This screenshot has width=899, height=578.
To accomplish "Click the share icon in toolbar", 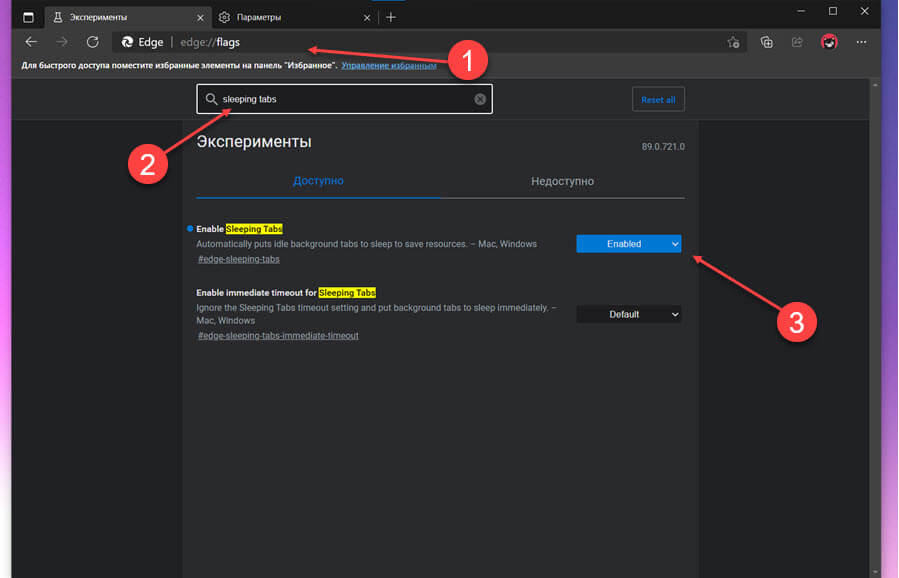I will click(x=797, y=42).
